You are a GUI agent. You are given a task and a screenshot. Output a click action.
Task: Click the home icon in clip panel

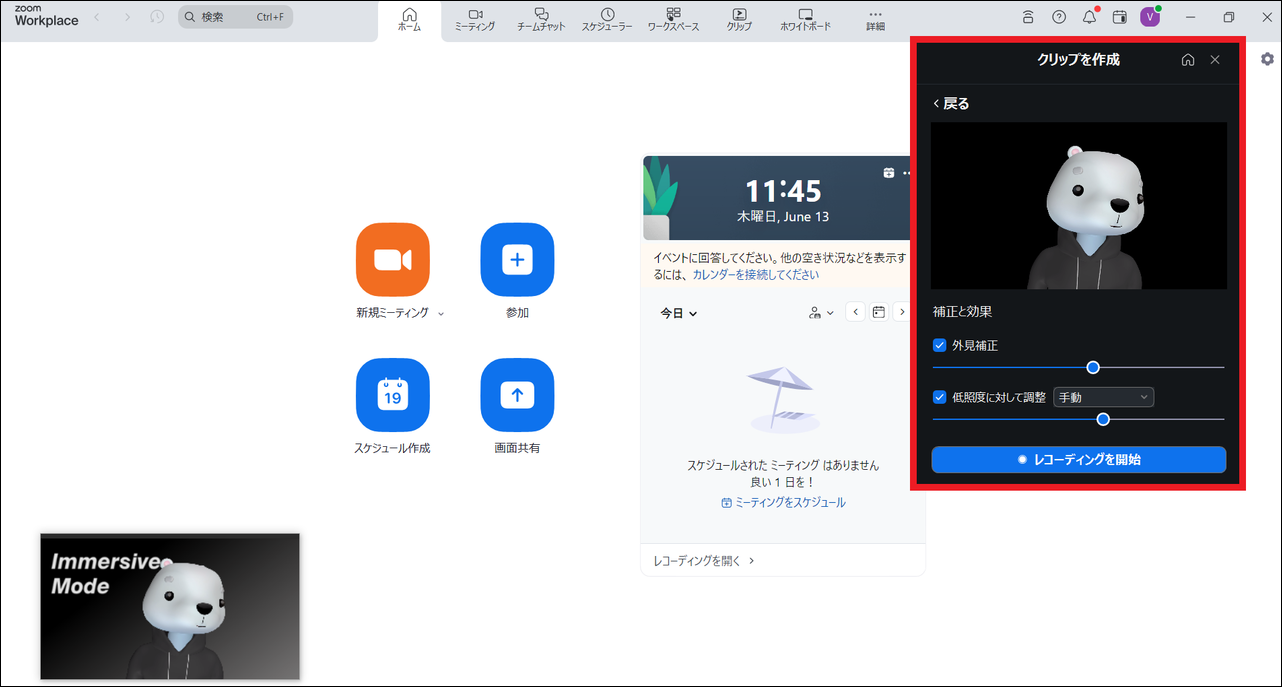click(1188, 60)
